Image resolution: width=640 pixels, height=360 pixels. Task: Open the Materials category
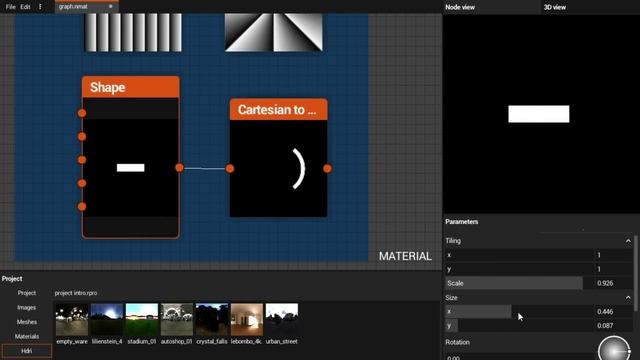[x=27, y=336]
